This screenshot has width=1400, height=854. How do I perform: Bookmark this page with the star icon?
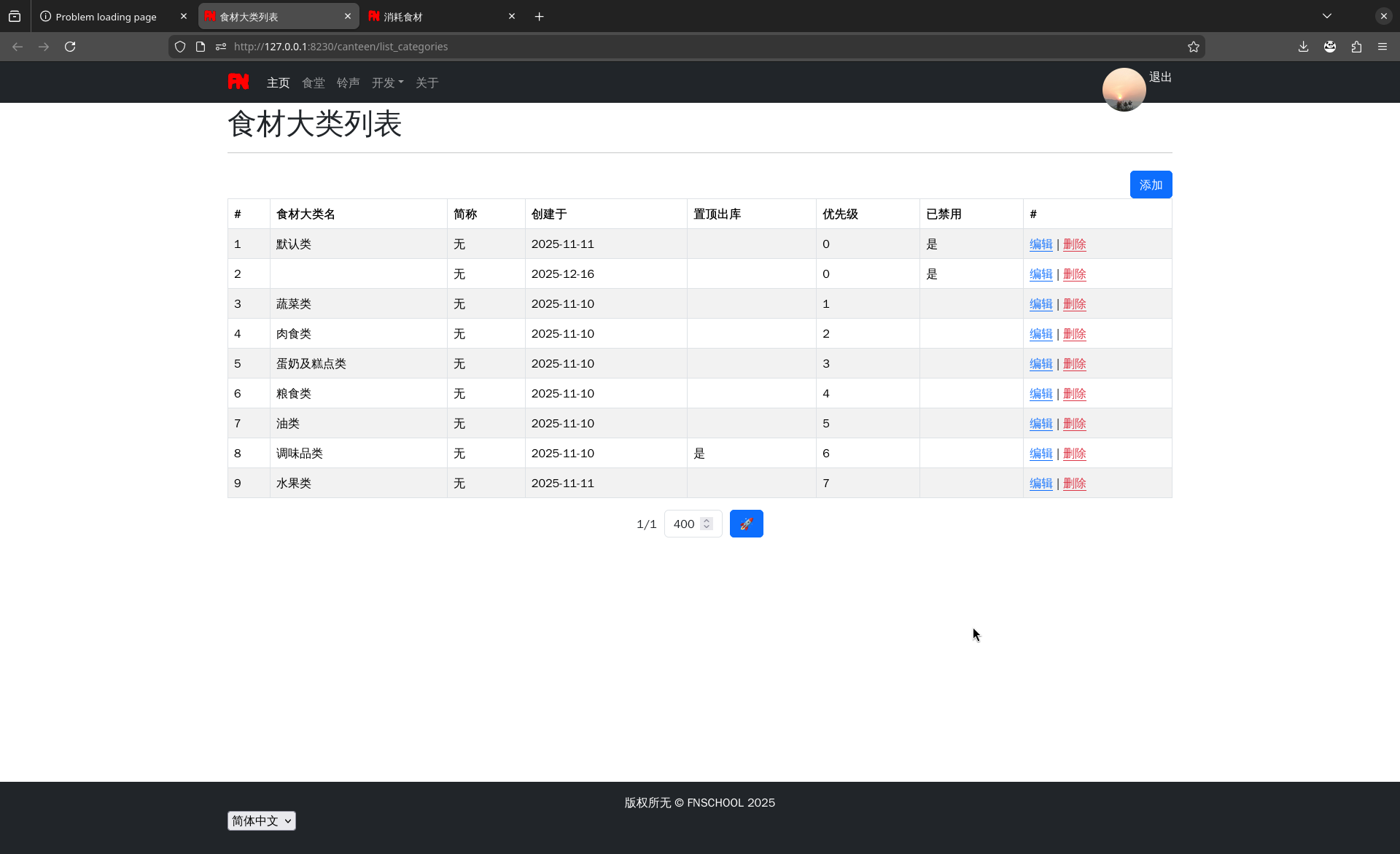click(1194, 47)
